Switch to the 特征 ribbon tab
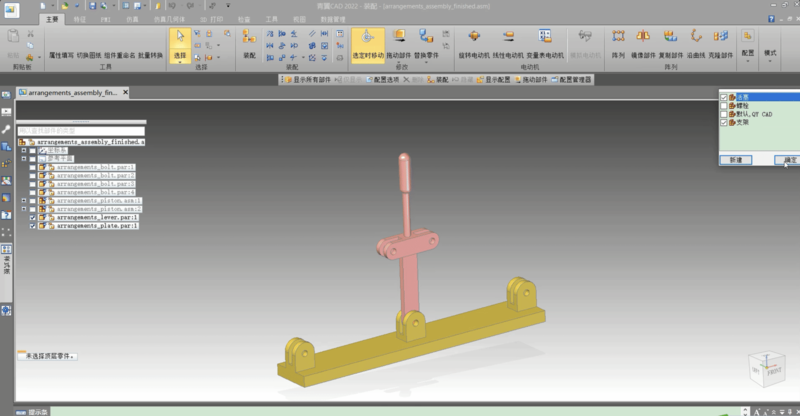This screenshot has height=416, width=800. (x=80, y=18)
